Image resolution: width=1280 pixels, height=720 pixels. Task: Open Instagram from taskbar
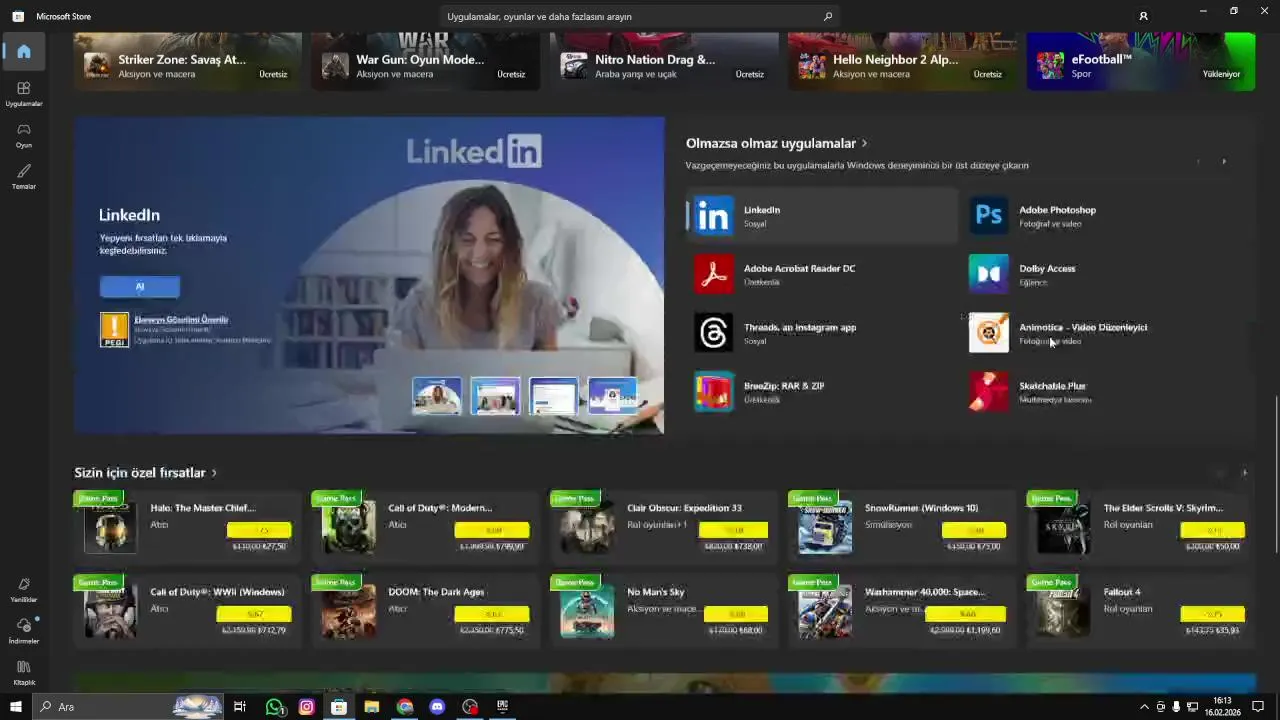pyautogui.click(x=307, y=707)
